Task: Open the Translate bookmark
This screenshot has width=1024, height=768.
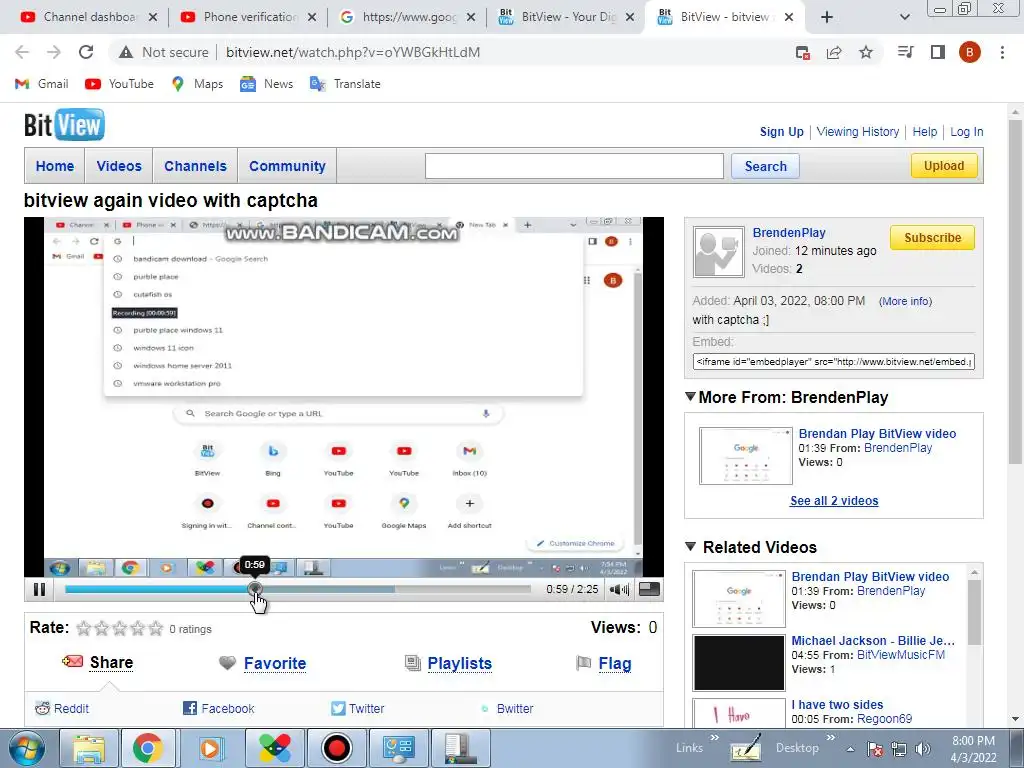Action: click(345, 84)
